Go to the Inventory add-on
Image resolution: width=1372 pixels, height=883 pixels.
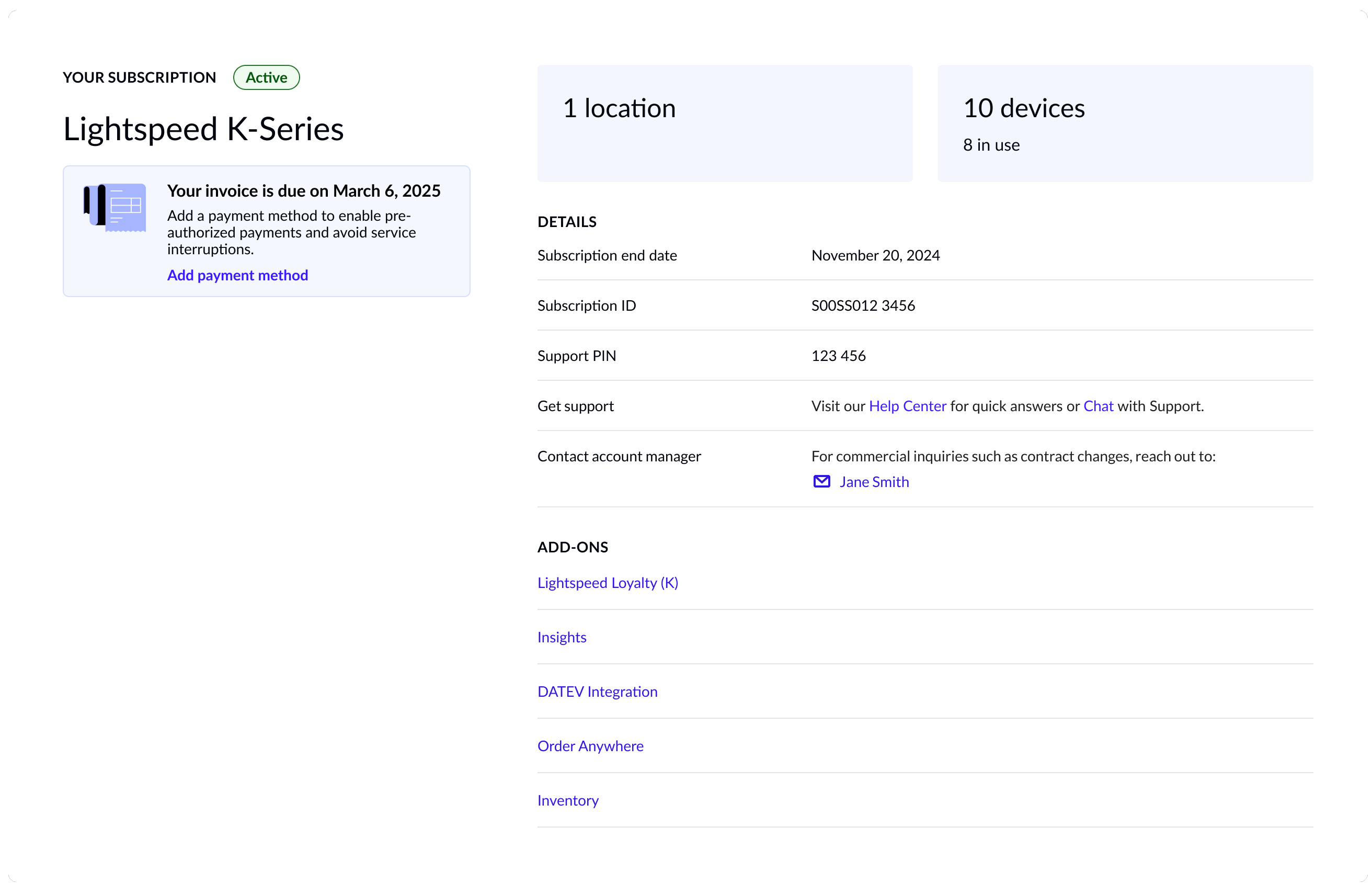click(x=568, y=800)
